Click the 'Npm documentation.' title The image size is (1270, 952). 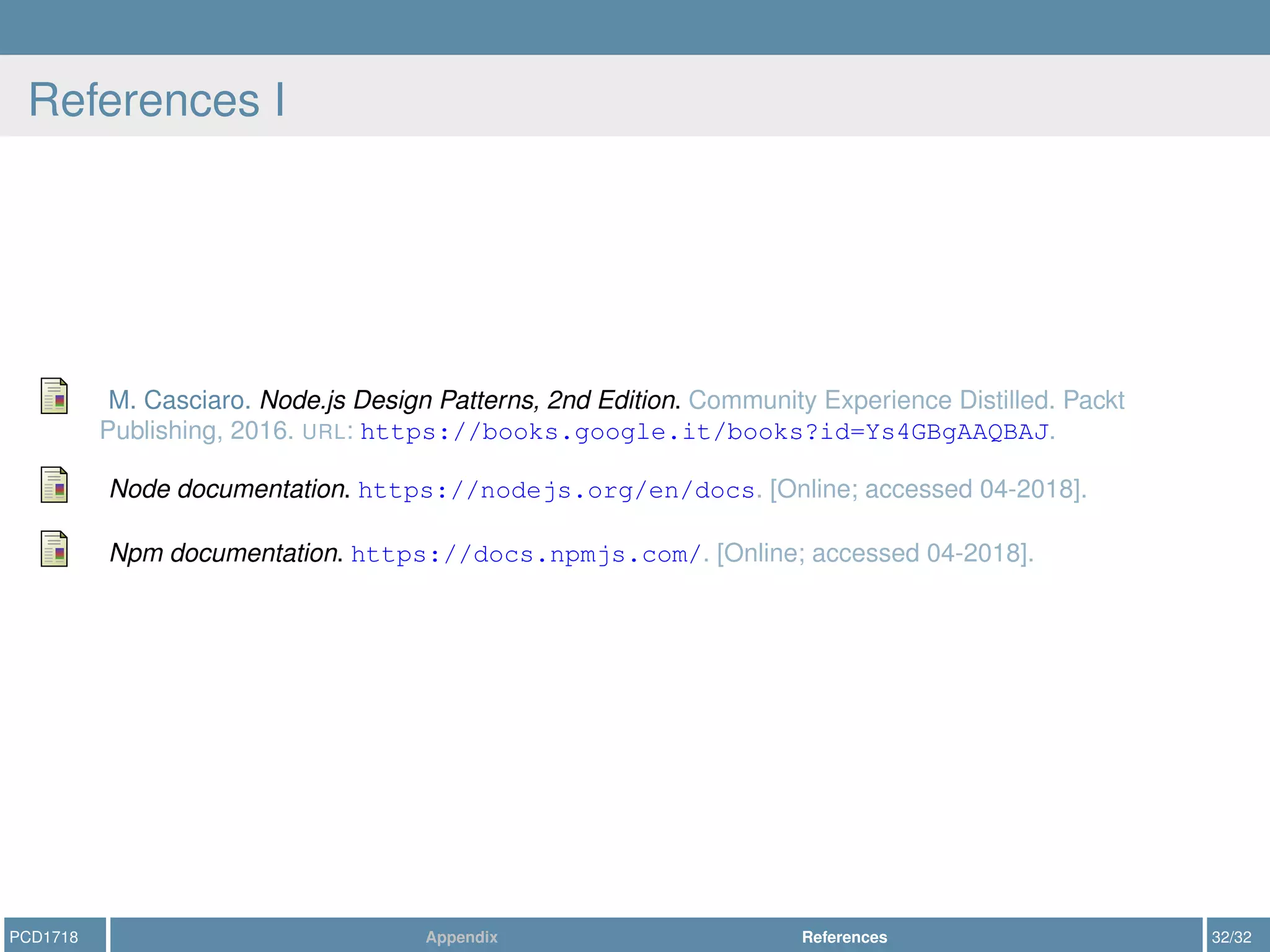click(226, 553)
